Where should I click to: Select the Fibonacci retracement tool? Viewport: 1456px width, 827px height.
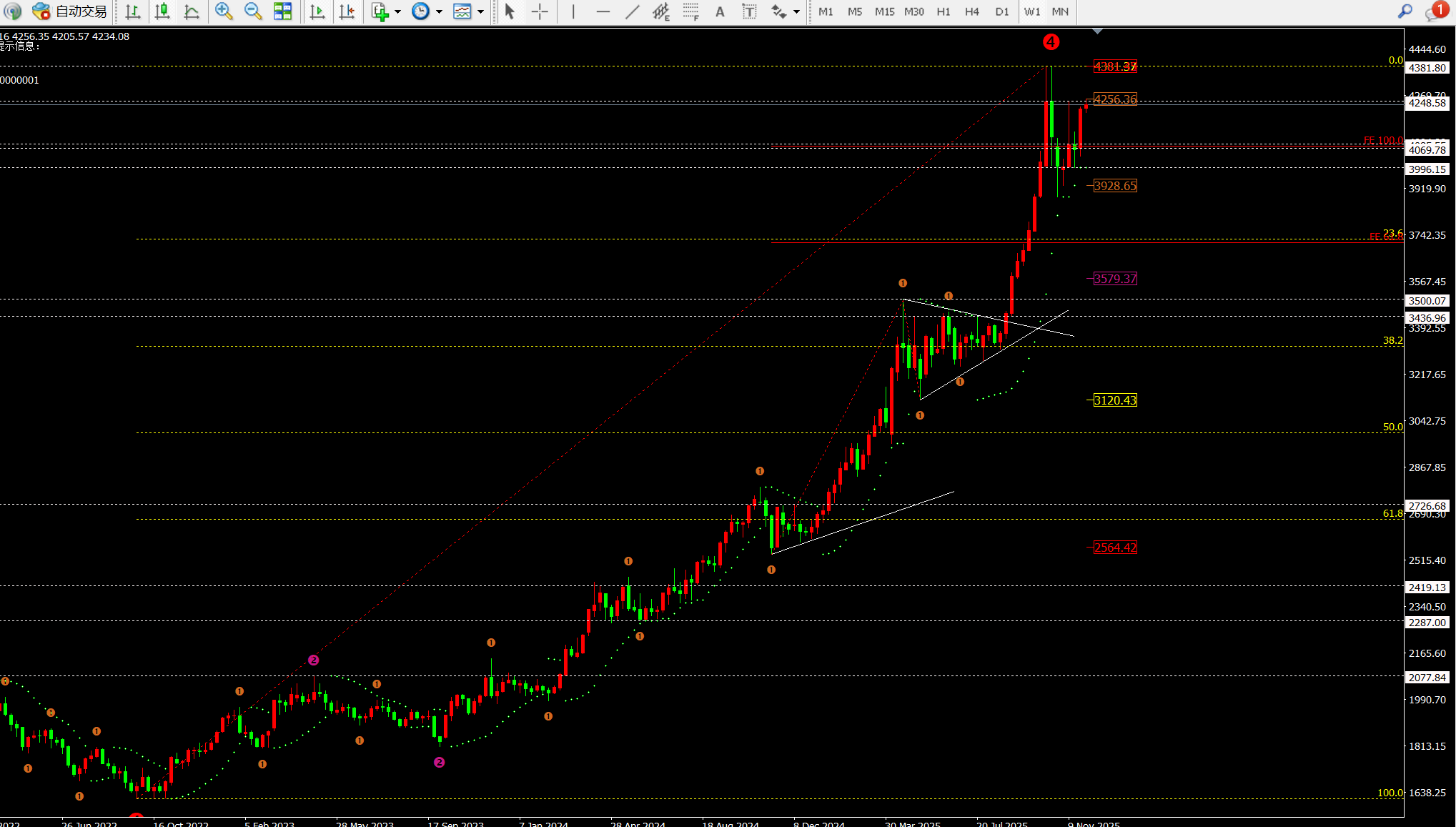tap(690, 11)
